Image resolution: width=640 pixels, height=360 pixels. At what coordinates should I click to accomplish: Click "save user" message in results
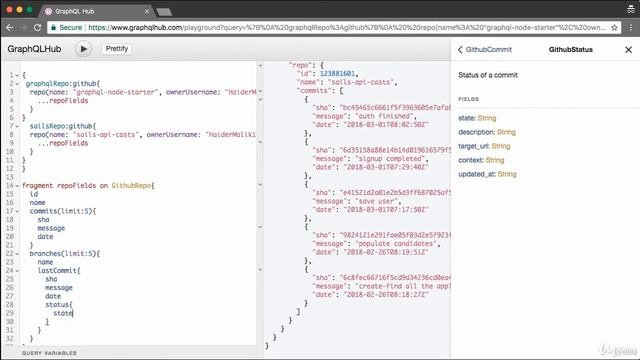tap(376, 201)
